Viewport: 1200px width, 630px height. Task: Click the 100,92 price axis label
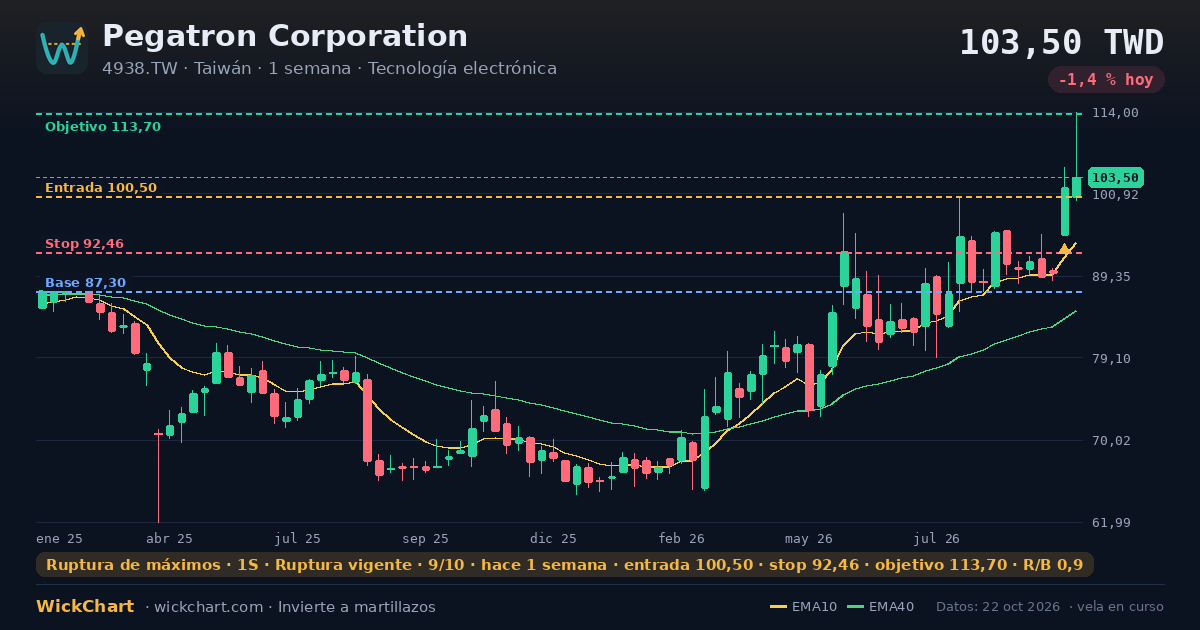point(1115,195)
